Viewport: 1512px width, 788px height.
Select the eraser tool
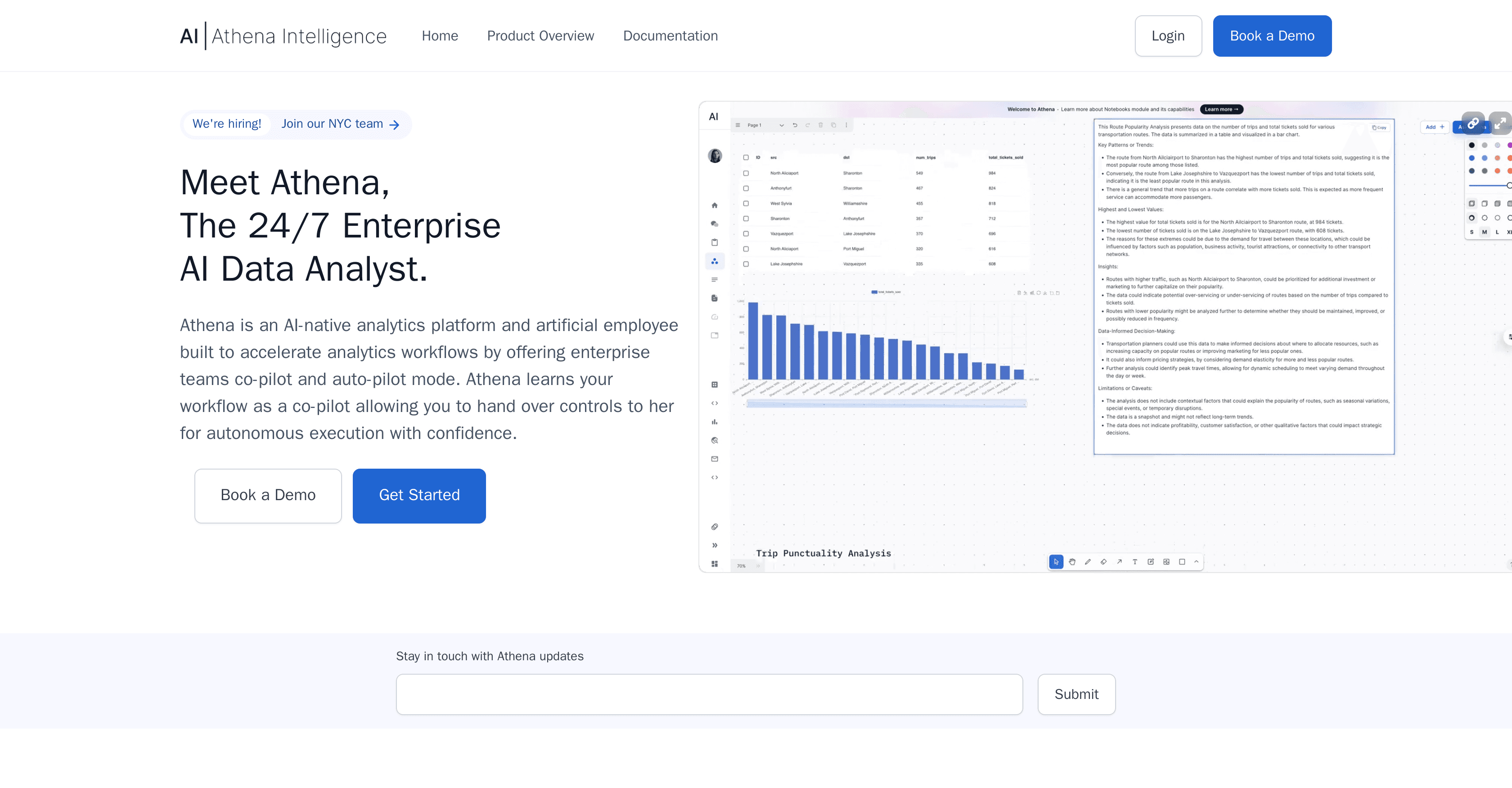[1105, 561]
